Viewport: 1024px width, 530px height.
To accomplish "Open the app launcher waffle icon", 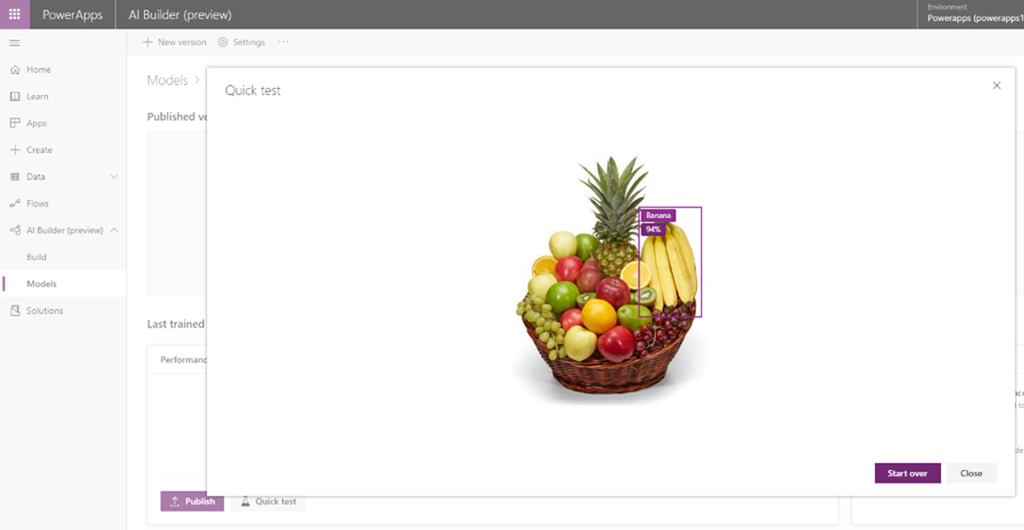I will [x=14, y=14].
